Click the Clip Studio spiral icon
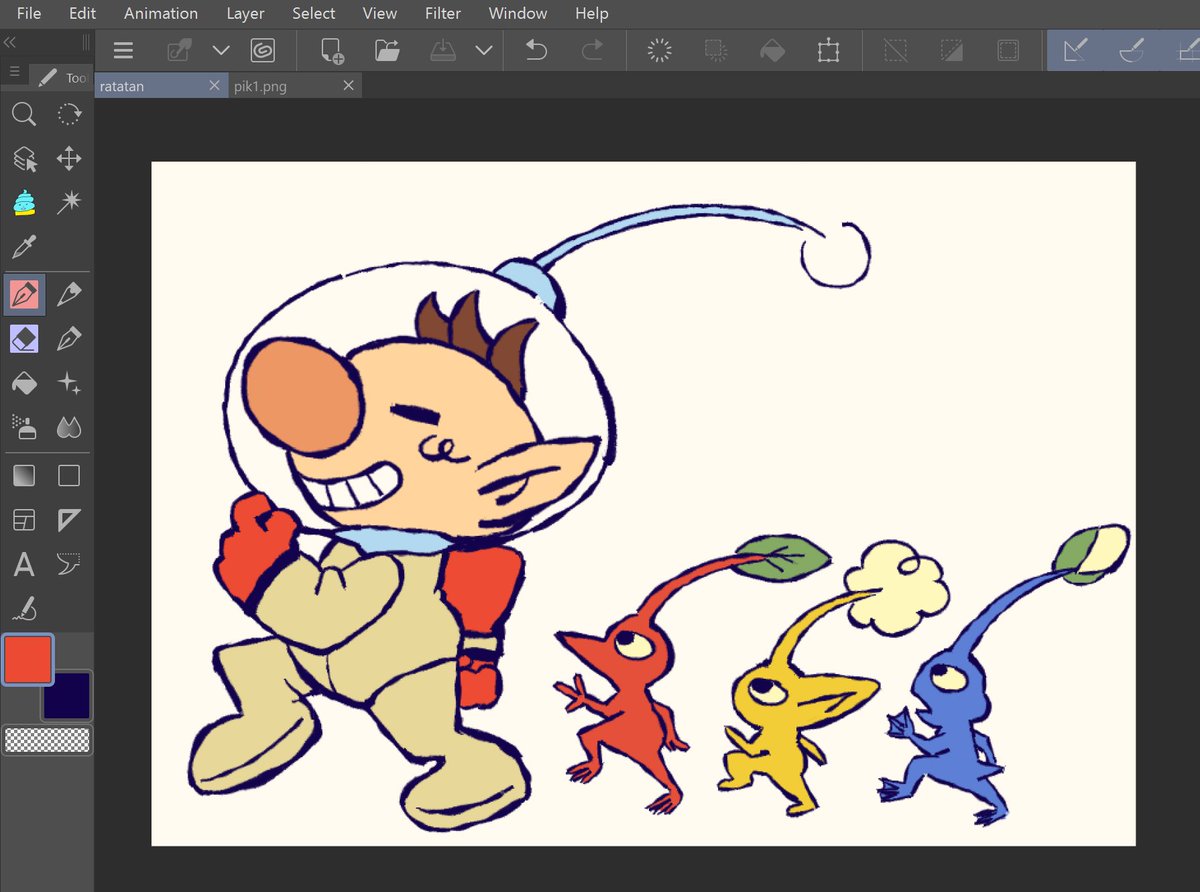Viewport: 1200px width, 892px height. click(262, 50)
